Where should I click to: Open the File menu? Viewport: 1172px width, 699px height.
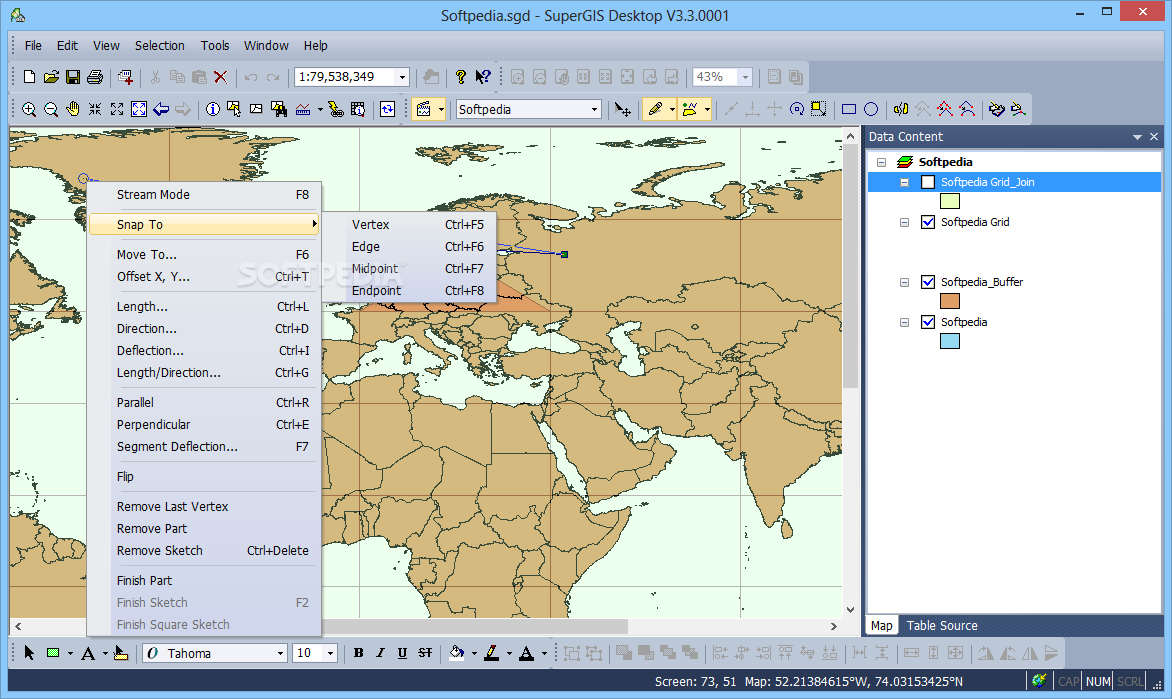click(x=33, y=46)
